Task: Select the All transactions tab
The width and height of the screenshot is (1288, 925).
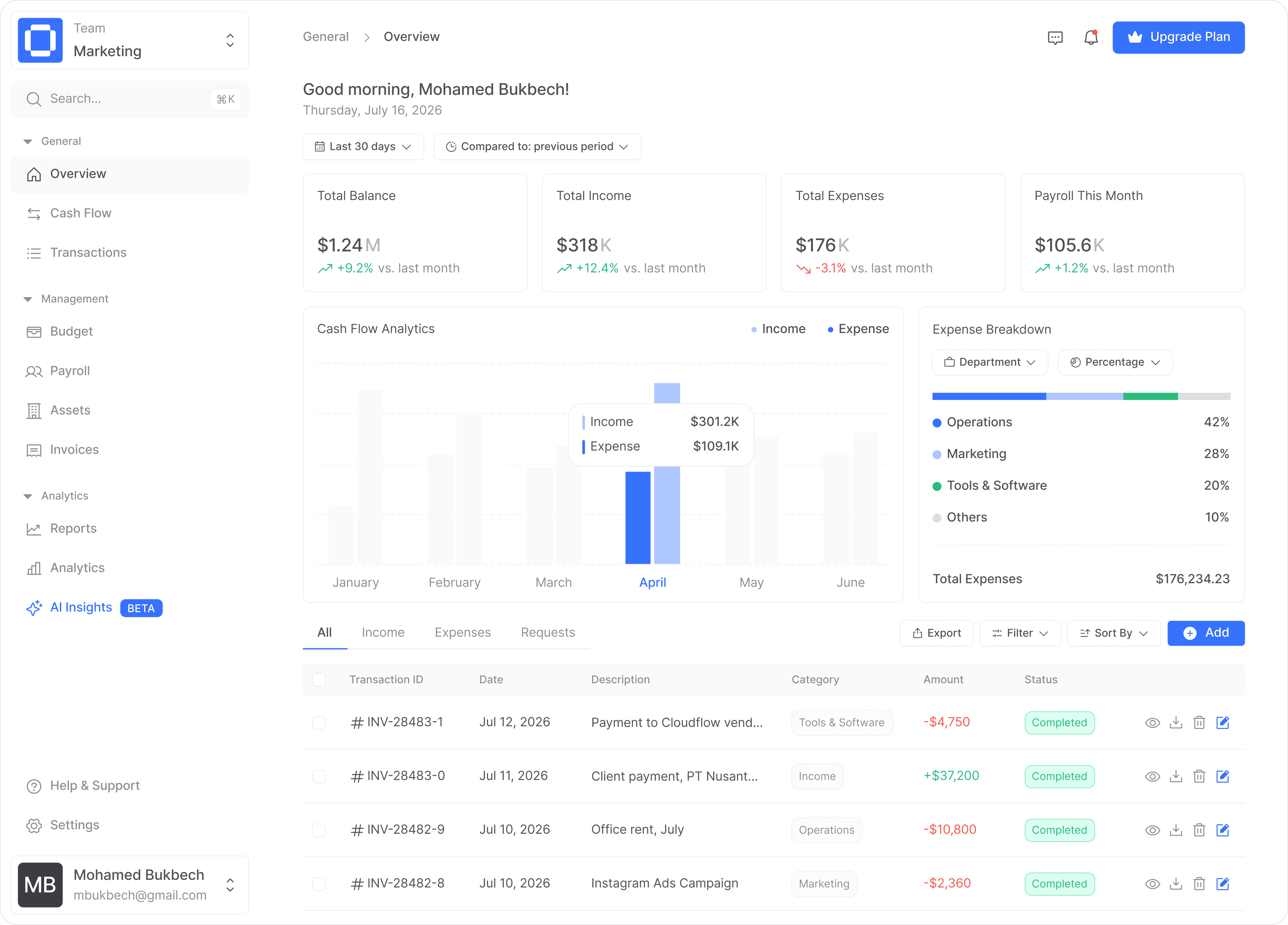Action: click(324, 633)
